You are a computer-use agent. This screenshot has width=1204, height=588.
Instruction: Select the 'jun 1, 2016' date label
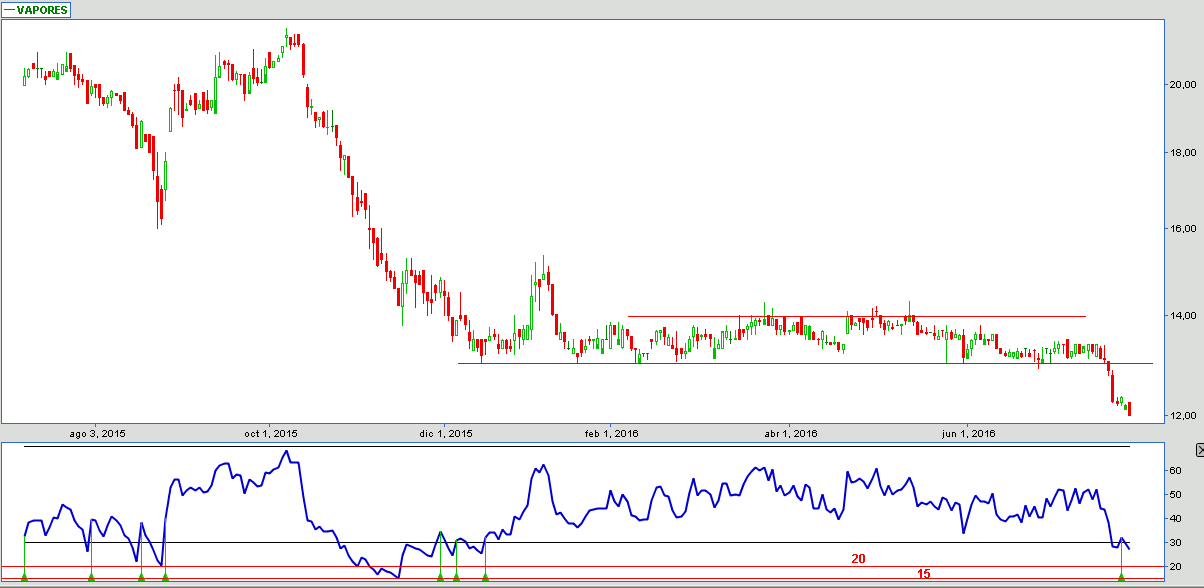click(x=968, y=433)
